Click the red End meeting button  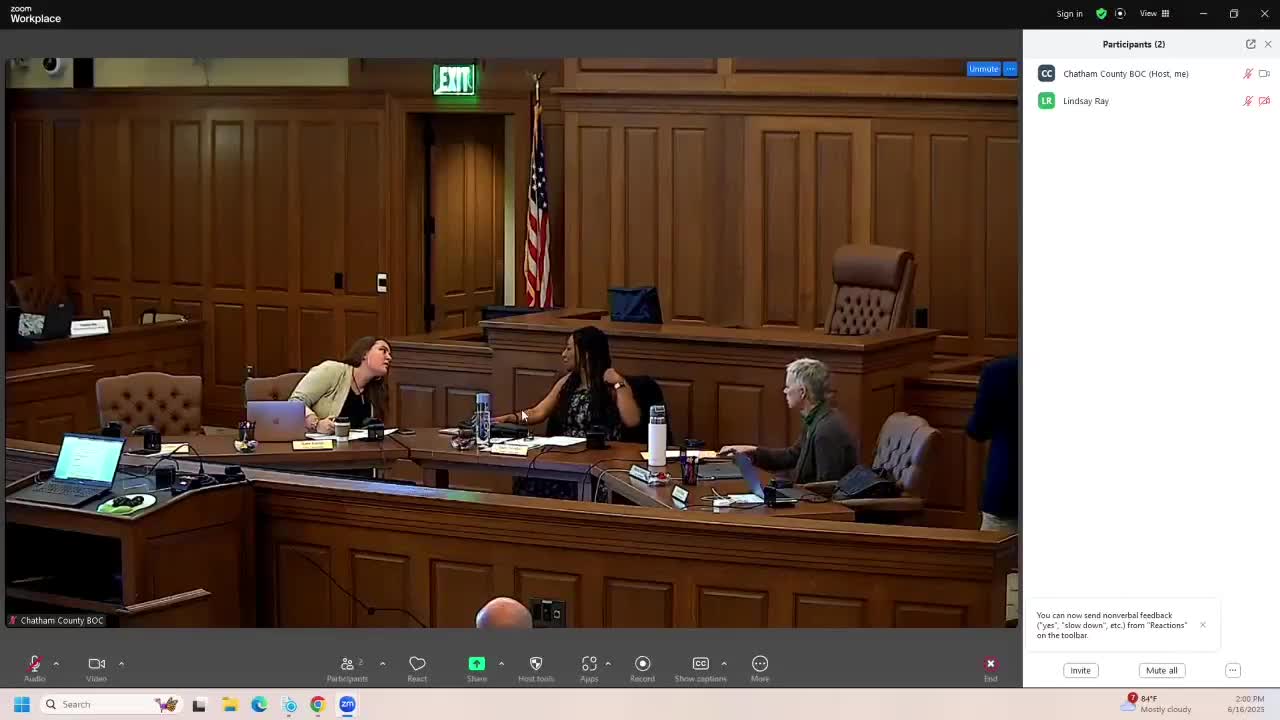990,668
